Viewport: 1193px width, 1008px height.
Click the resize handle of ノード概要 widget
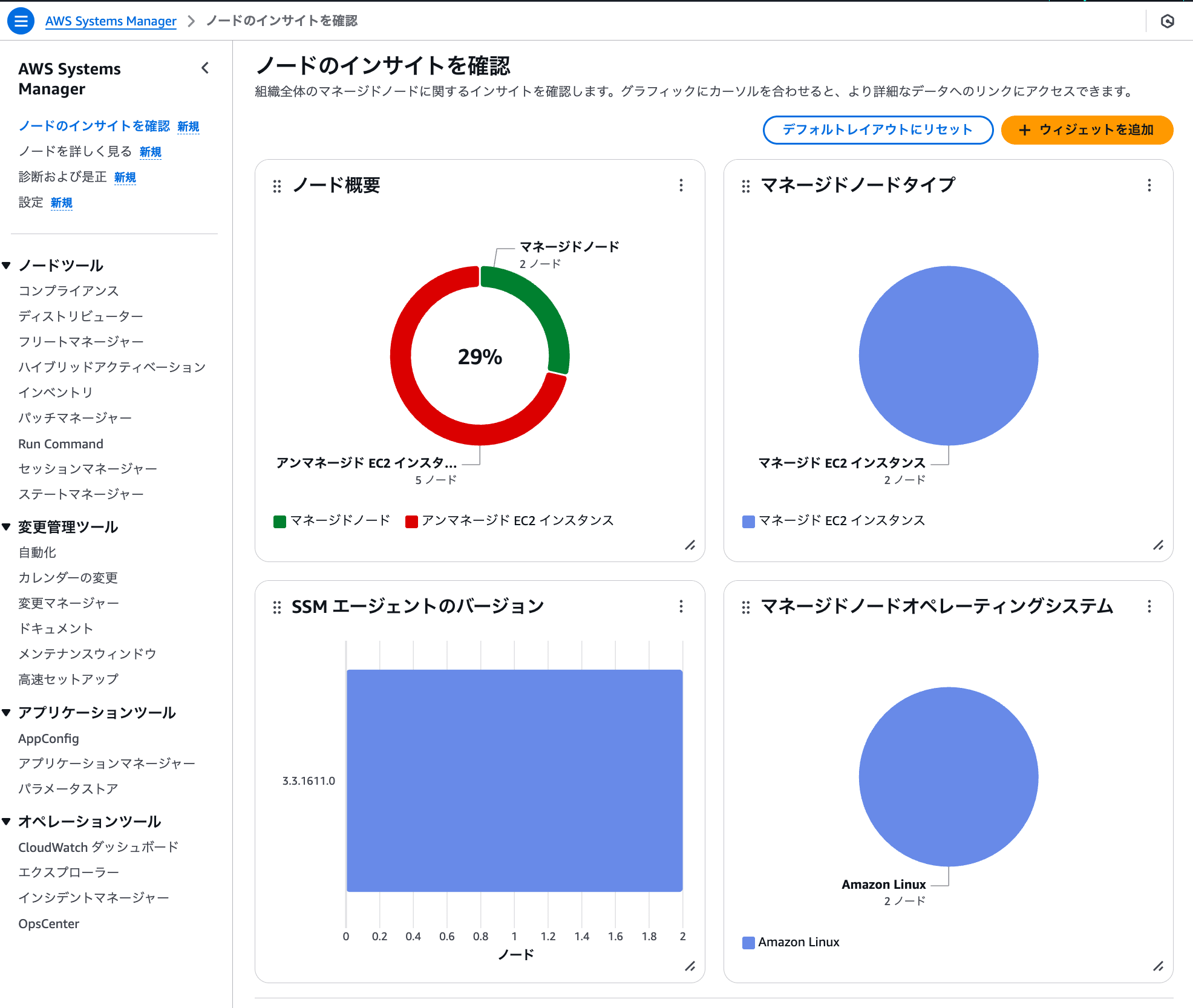tap(690, 545)
